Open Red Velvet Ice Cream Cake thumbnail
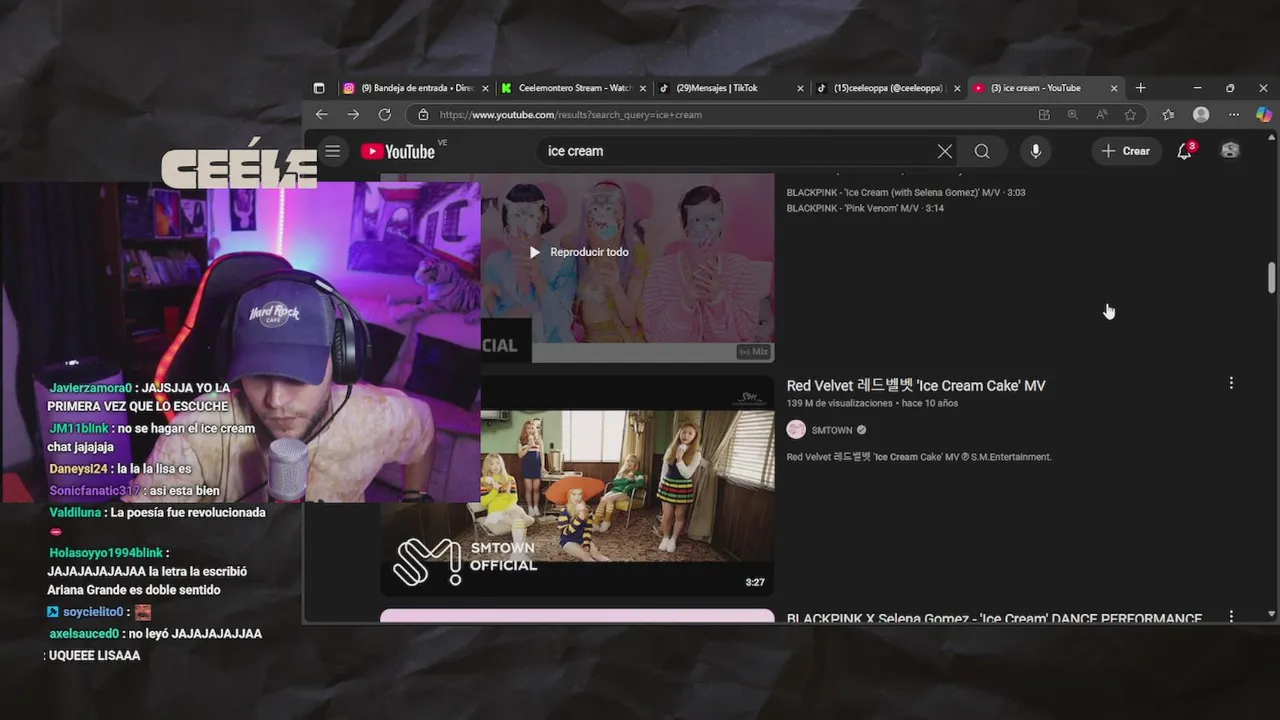The width and height of the screenshot is (1280, 720). point(577,486)
